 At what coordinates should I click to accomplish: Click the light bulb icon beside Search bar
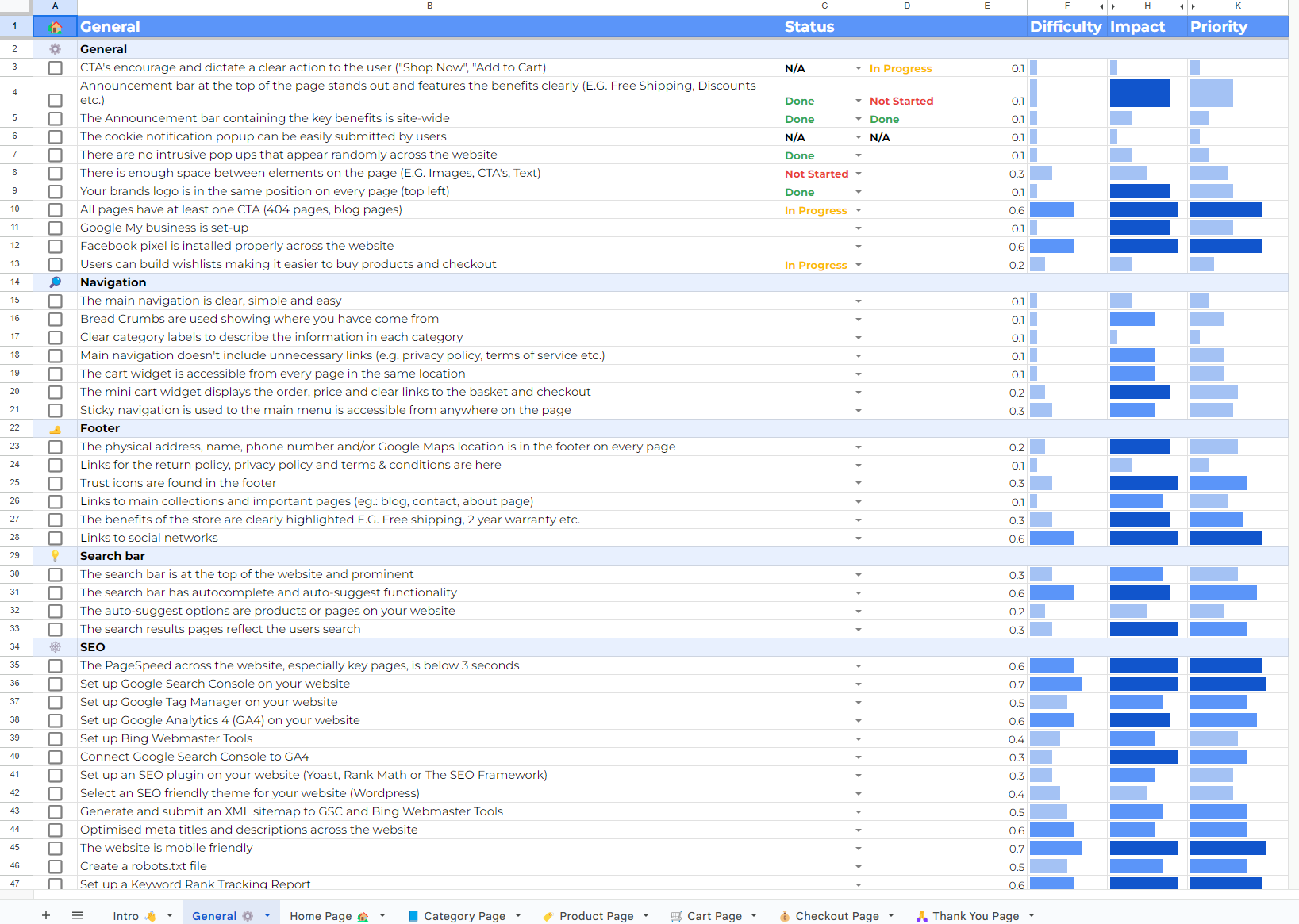(56, 556)
